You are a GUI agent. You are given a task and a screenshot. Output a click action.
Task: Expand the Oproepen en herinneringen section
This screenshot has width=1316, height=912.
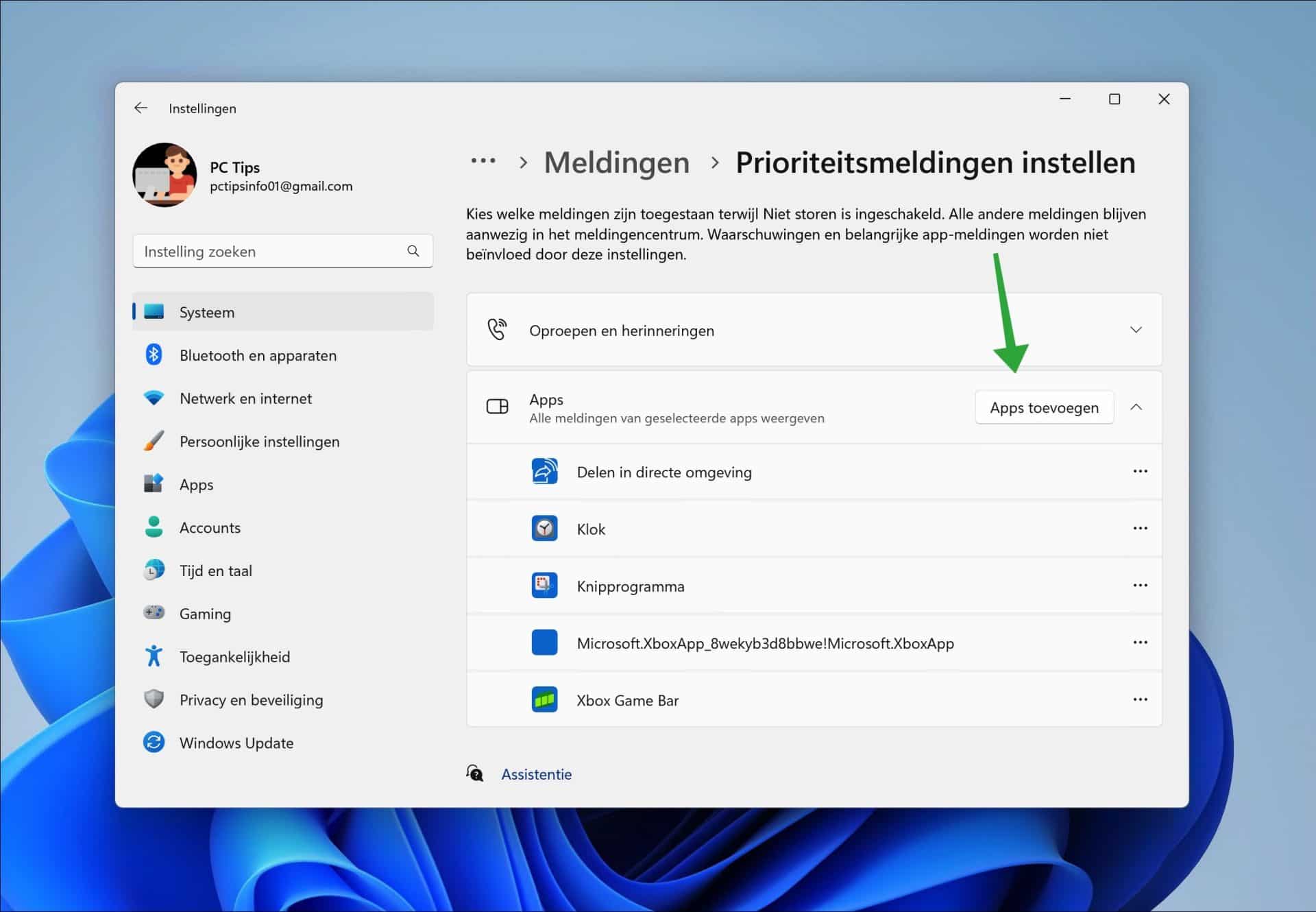tap(1136, 330)
